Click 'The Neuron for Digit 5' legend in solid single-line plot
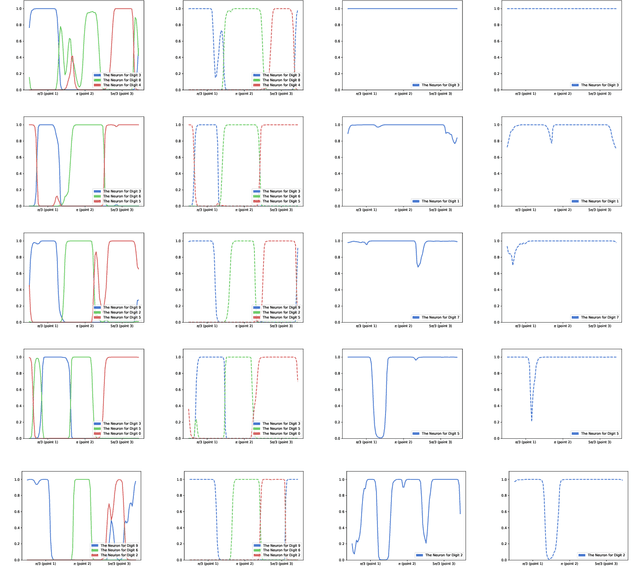This screenshot has width=640, height=581. 440,434
